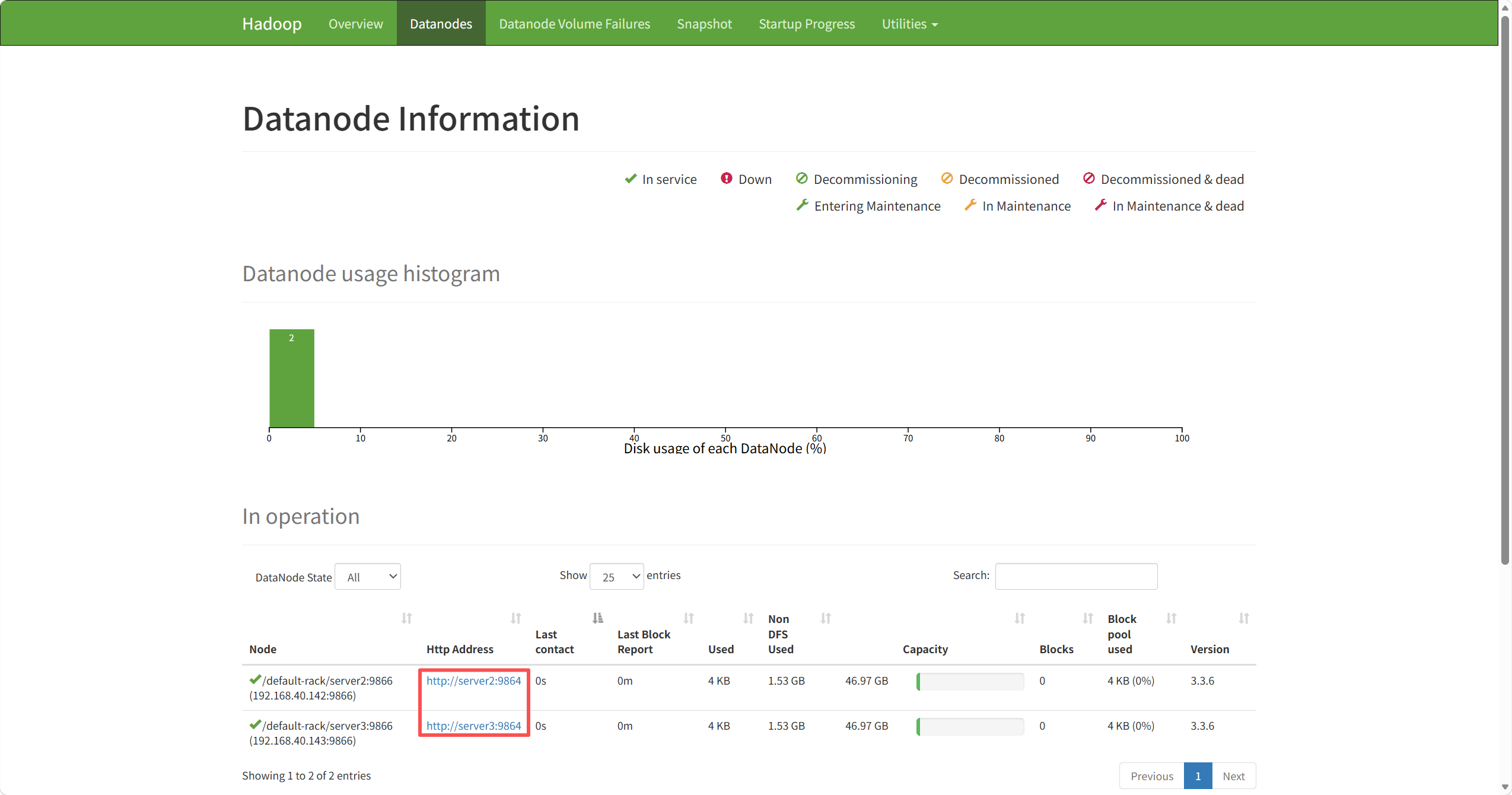Image resolution: width=1512 pixels, height=795 pixels.
Task: Go to the Hadoop home brand link
Action: point(272,24)
